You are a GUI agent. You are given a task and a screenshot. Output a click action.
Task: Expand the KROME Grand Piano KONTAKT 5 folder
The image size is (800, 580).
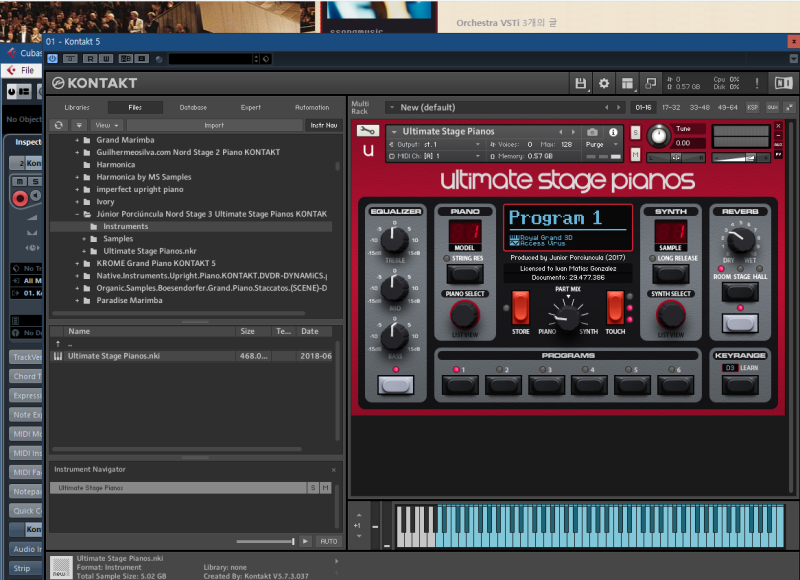77,263
